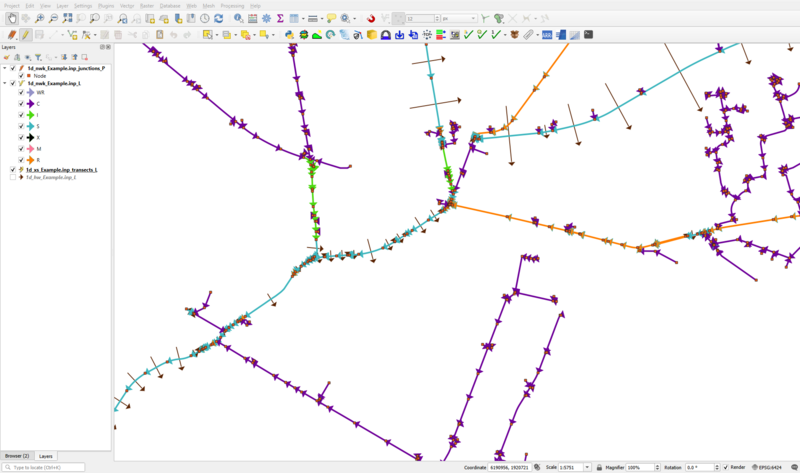Click the Zoom In magnifier tool
This screenshot has width=800, height=473.
pos(39,19)
